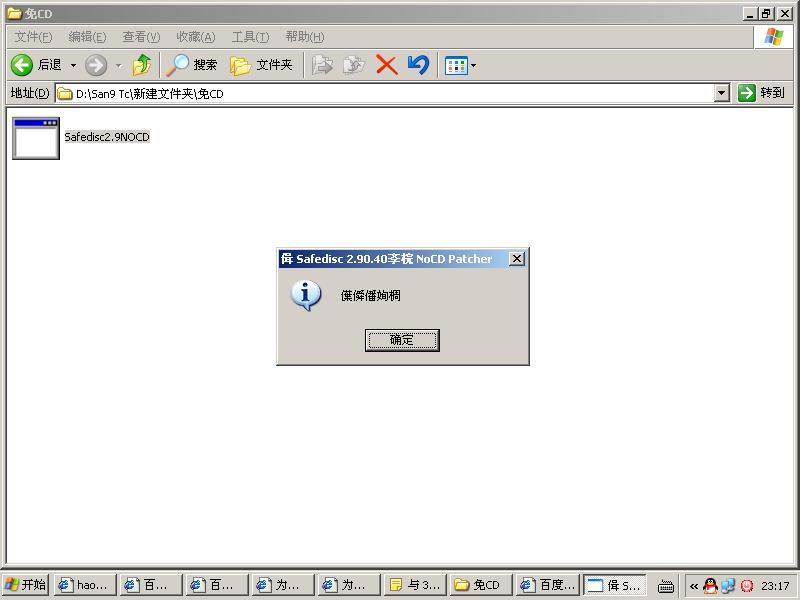The height and width of the screenshot is (600, 800).
Task: Open the Back history dropdown arrow
Action: (x=73, y=65)
